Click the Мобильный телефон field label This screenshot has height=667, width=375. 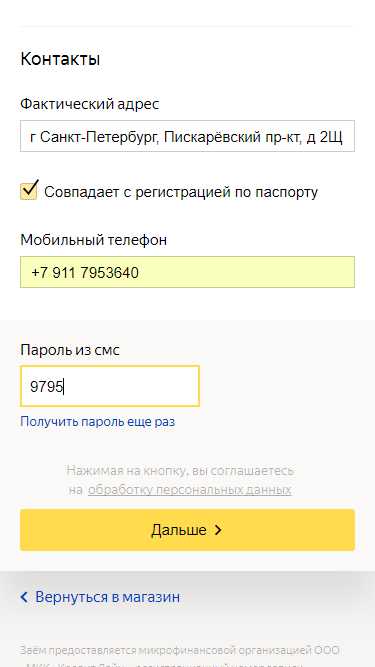(x=94, y=240)
